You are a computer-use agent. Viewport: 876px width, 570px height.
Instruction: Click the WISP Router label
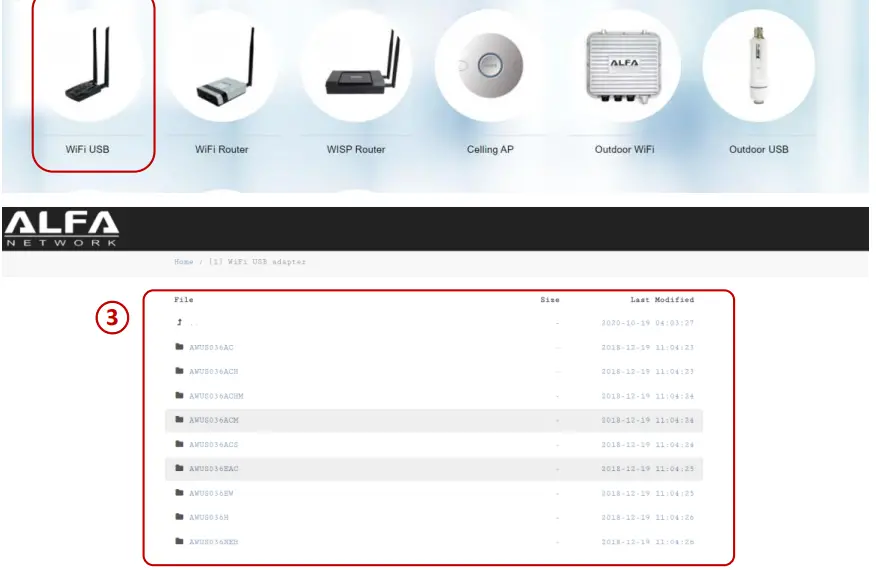(356, 149)
